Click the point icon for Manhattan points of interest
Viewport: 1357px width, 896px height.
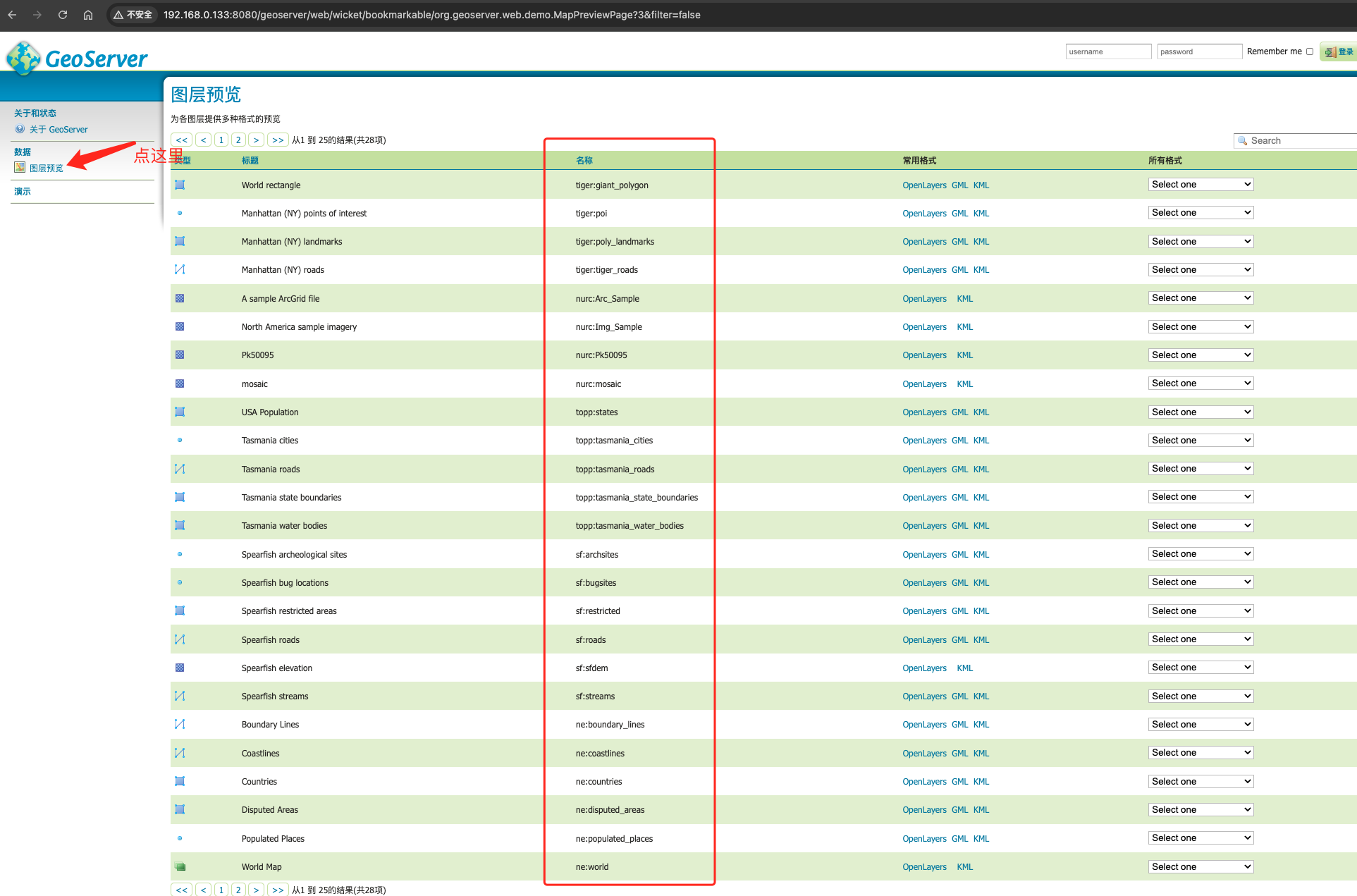[180, 213]
